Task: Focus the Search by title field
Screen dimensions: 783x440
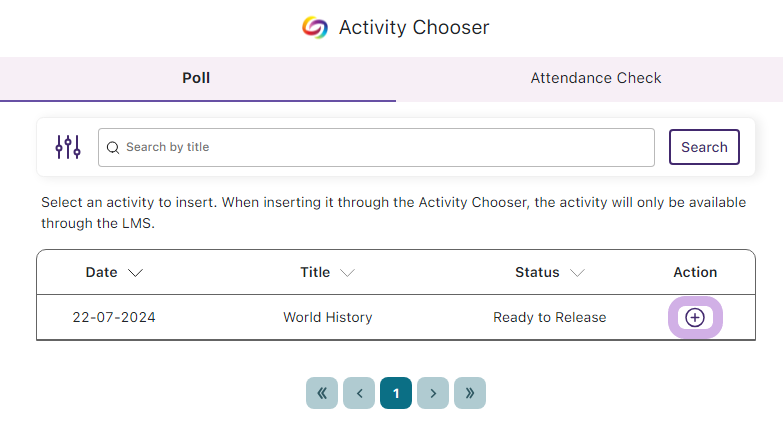Action: (x=377, y=147)
